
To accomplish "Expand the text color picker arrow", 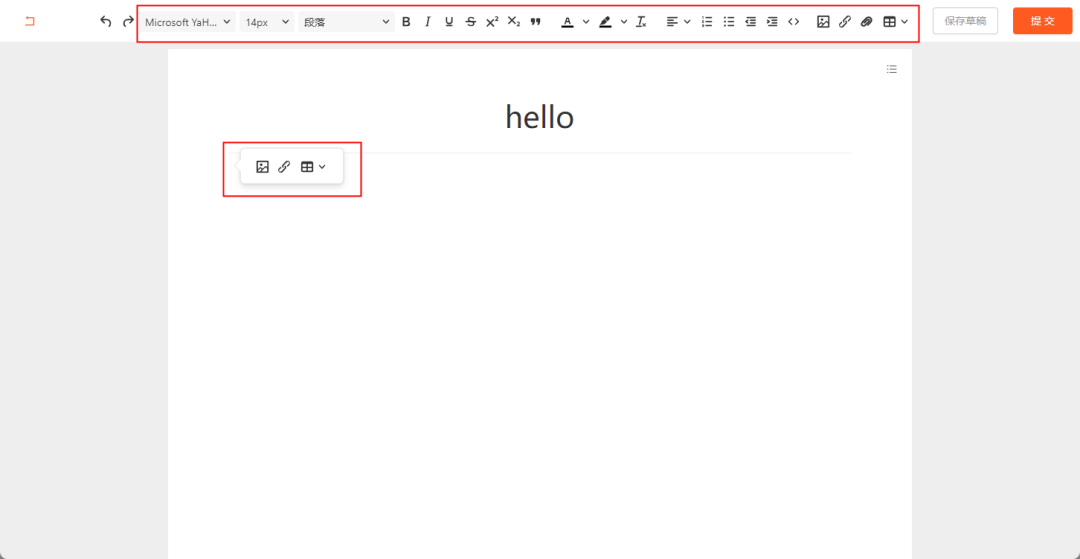I will point(586,22).
